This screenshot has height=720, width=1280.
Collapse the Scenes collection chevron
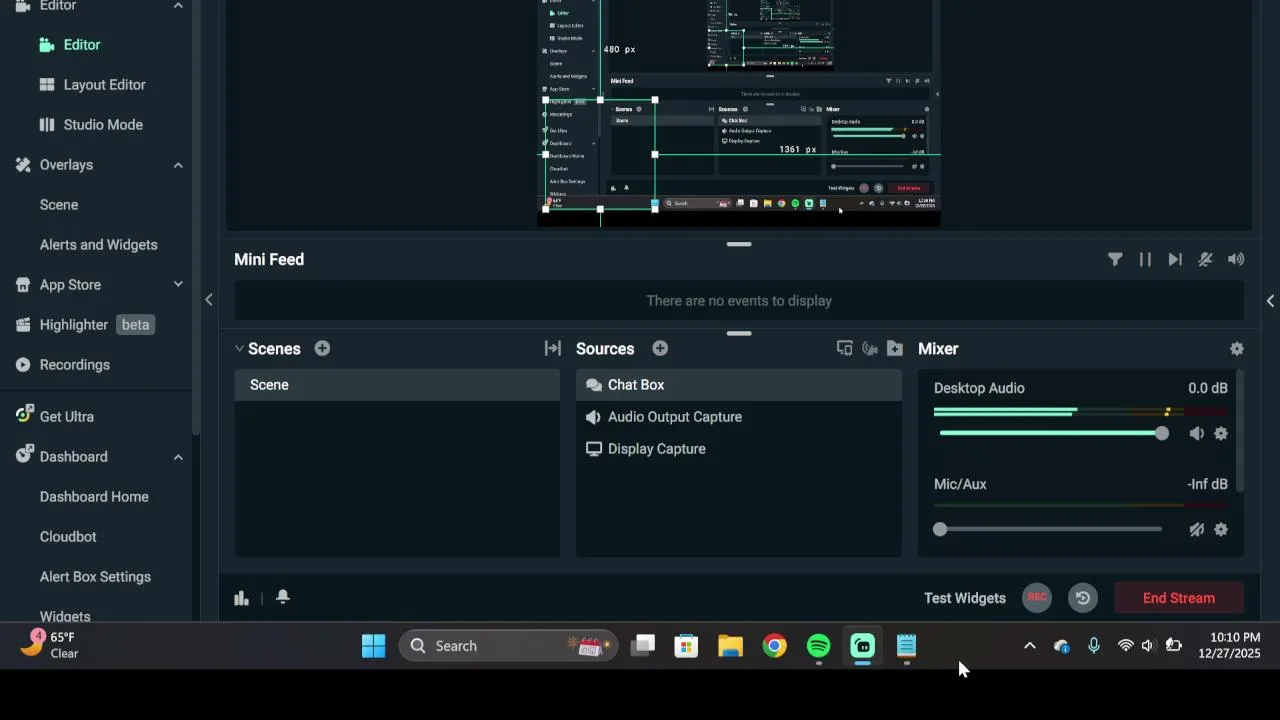(x=239, y=349)
